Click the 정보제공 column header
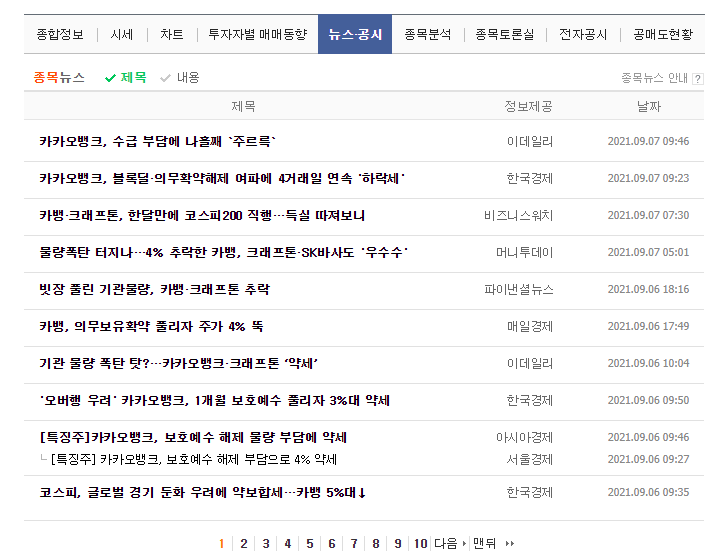The width and height of the screenshot is (717, 556). pyautogui.click(x=529, y=107)
